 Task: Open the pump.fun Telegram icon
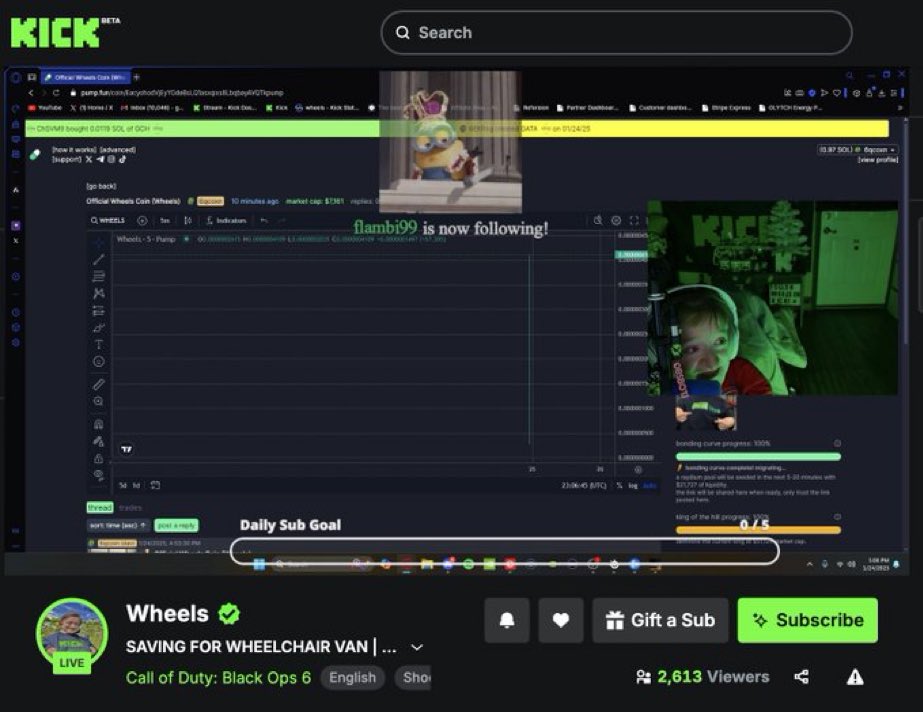point(100,159)
